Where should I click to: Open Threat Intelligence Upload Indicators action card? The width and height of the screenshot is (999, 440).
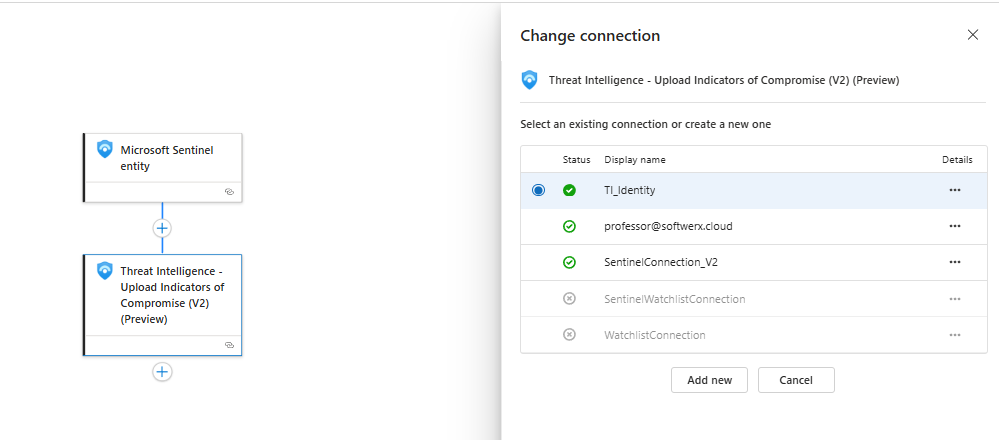pyautogui.click(x=162, y=305)
